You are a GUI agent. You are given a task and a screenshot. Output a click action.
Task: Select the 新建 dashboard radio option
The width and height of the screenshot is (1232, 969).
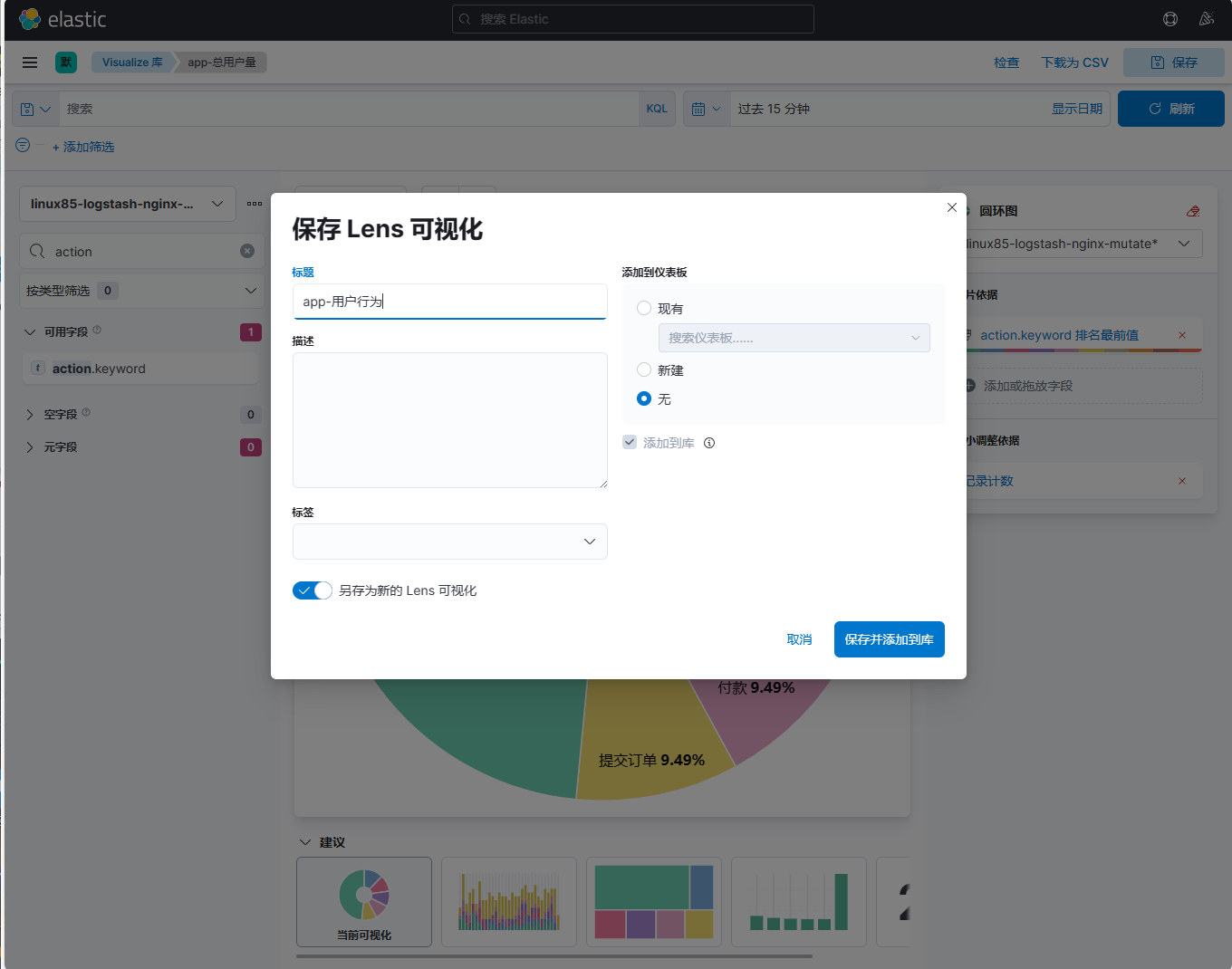point(644,369)
